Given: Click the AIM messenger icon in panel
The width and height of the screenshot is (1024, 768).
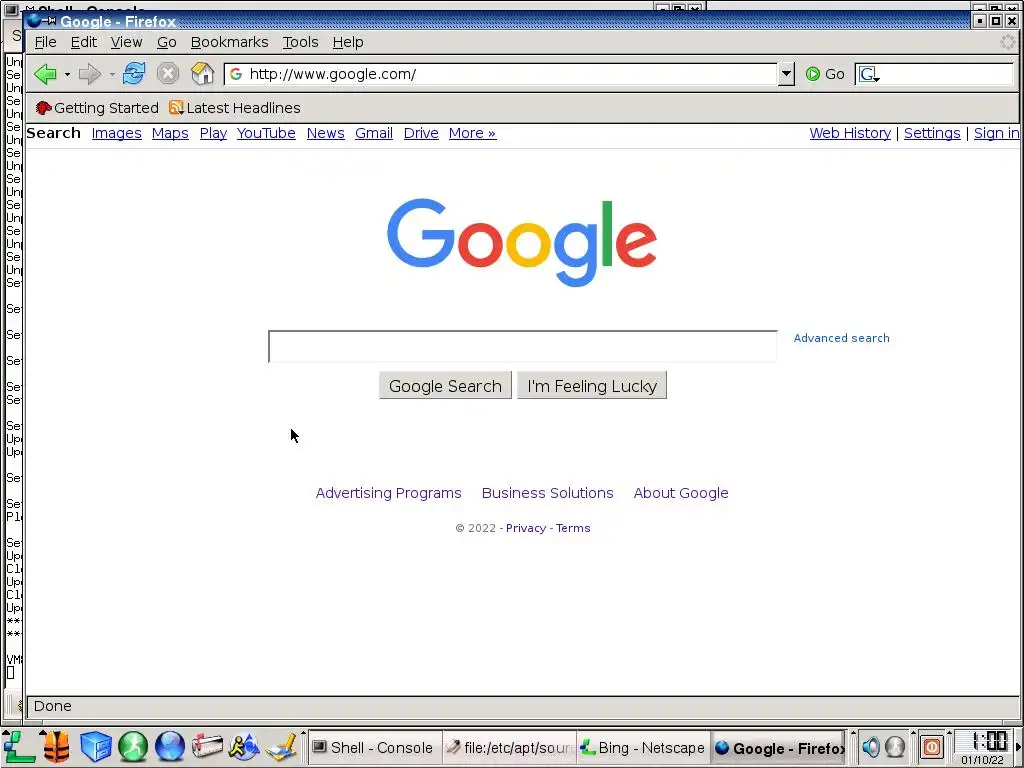Looking at the screenshot, I should (244, 747).
